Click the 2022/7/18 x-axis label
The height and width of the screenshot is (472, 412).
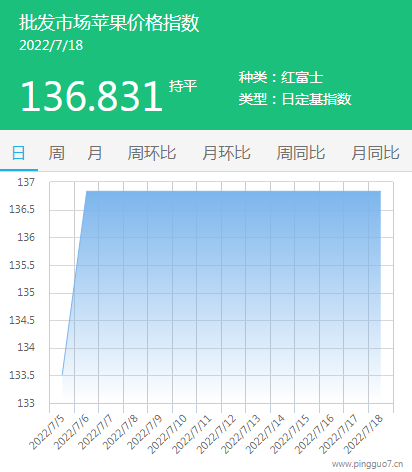coord(363,435)
